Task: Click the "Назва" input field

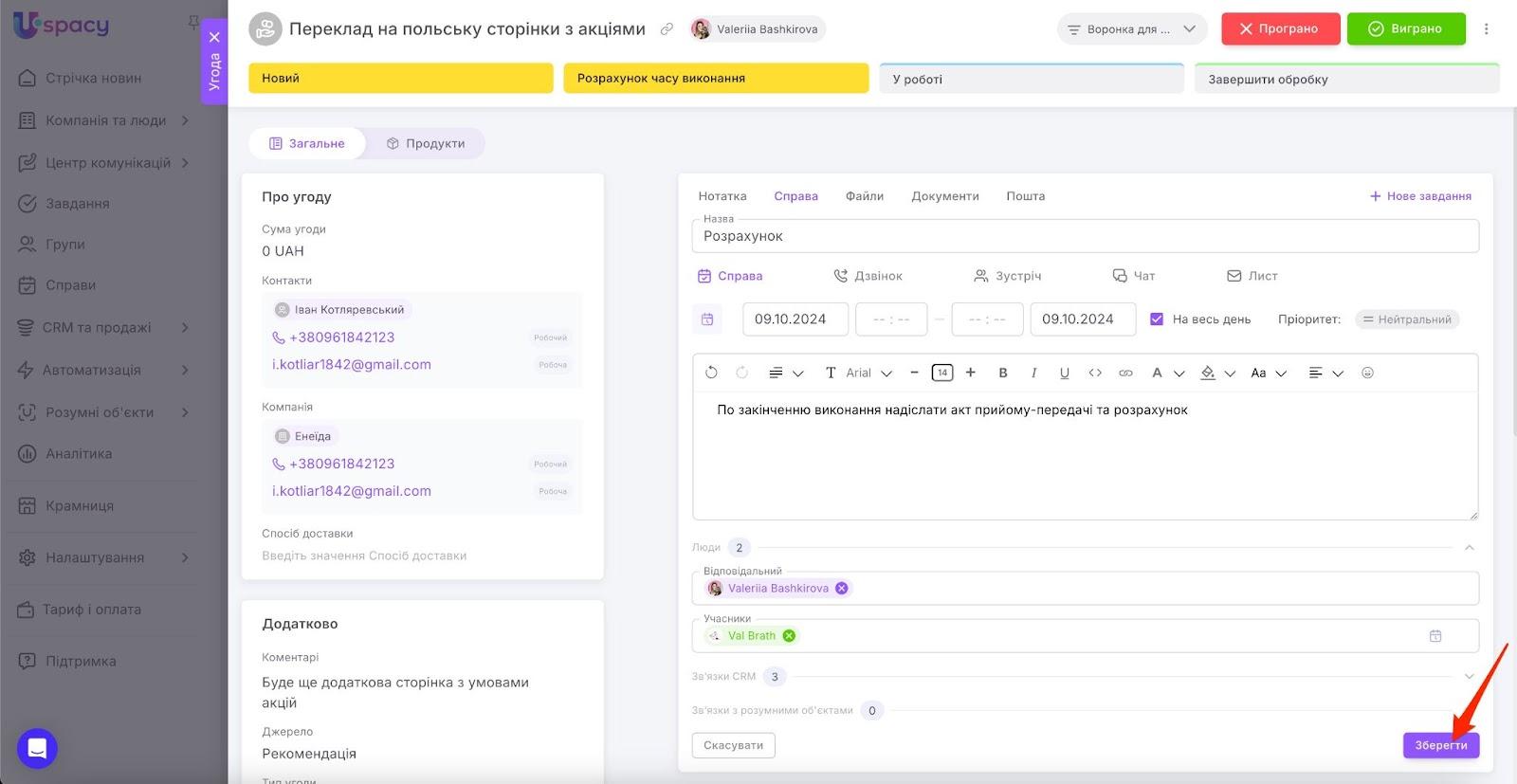Action: coord(1085,237)
